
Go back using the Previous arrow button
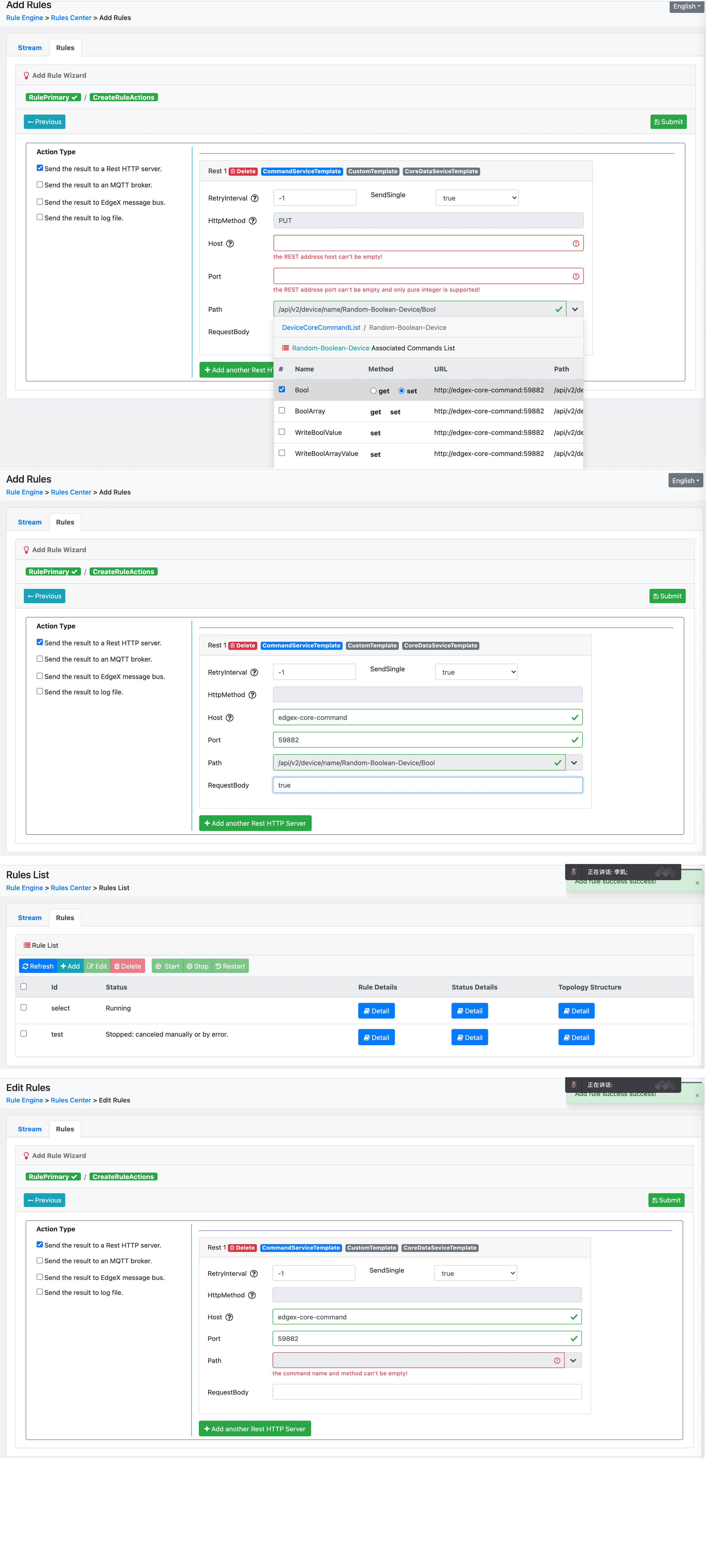(x=44, y=121)
